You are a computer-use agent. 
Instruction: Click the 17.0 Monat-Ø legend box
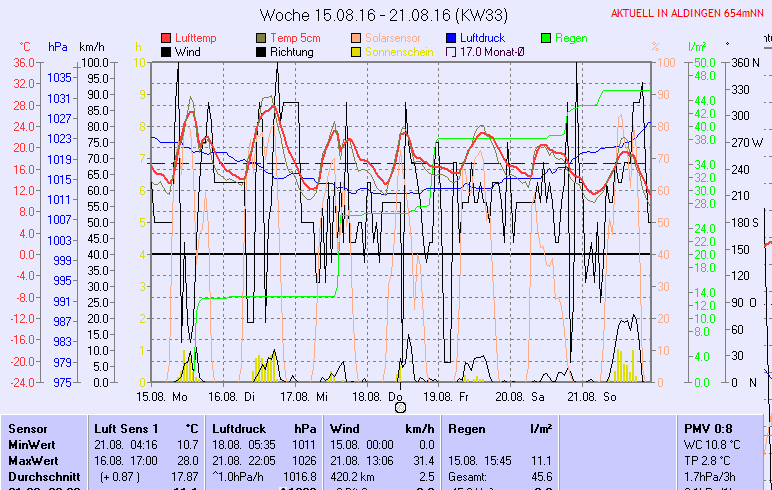tap(451, 51)
